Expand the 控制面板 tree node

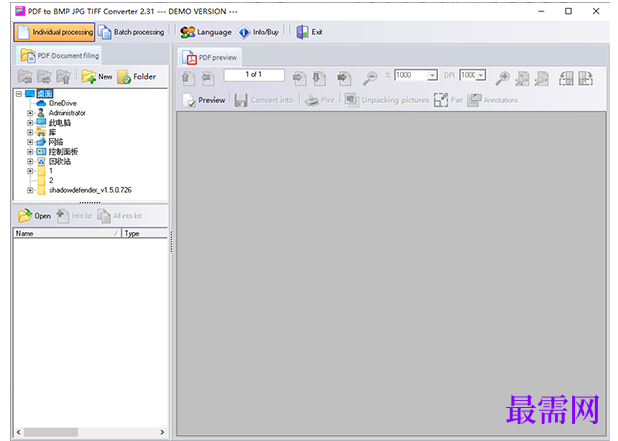click(x=30, y=151)
